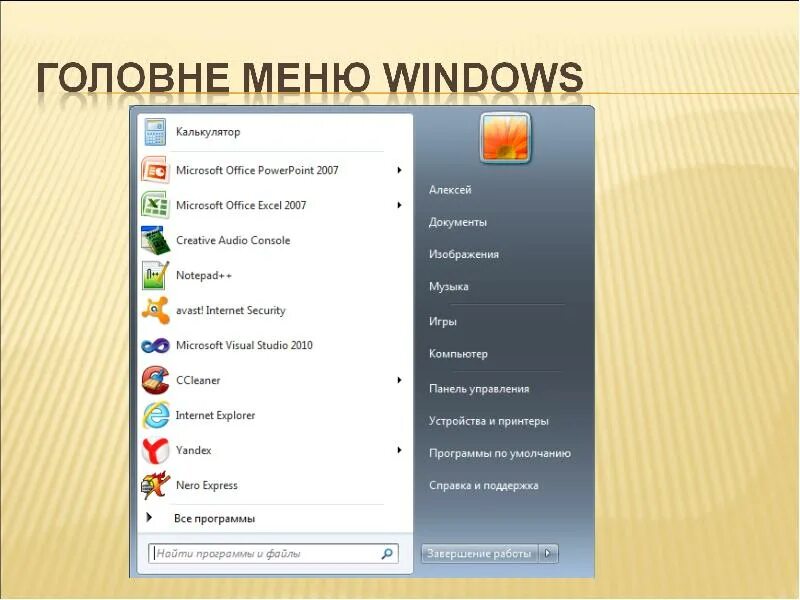The image size is (800, 600).
Task: Open the Алексей user folder
Action: (450, 190)
